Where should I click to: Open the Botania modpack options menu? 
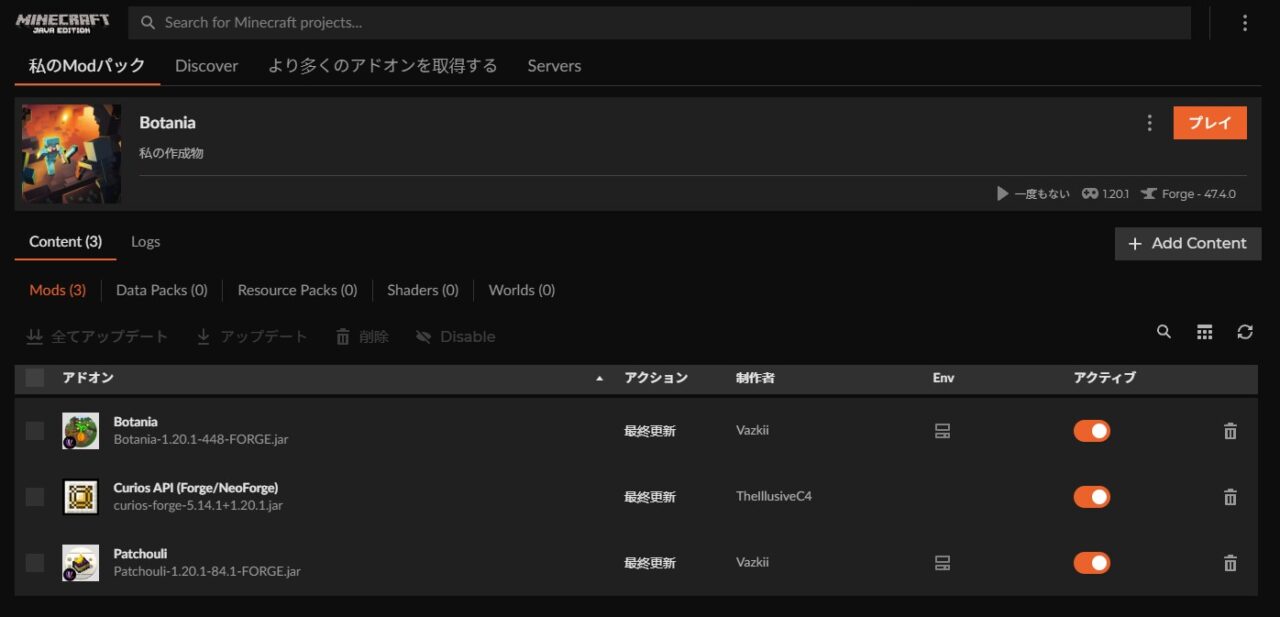pos(1149,123)
